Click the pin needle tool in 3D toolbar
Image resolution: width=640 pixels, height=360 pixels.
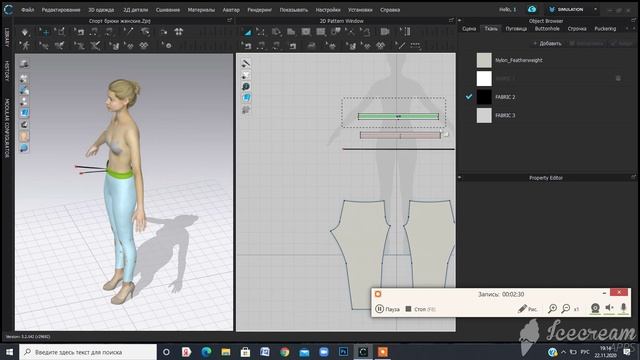point(129,32)
